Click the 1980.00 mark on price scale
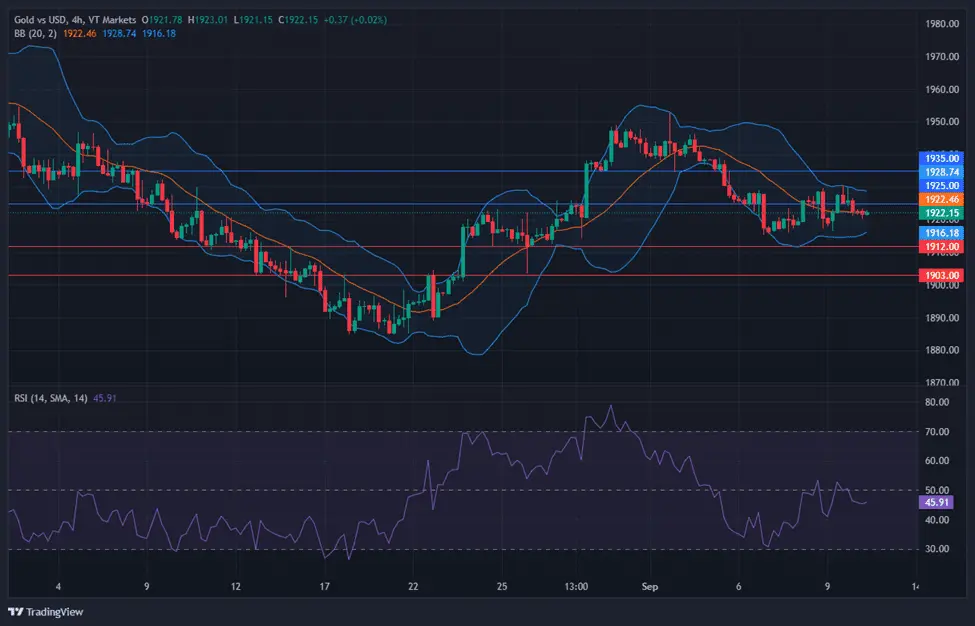 pyautogui.click(x=943, y=24)
